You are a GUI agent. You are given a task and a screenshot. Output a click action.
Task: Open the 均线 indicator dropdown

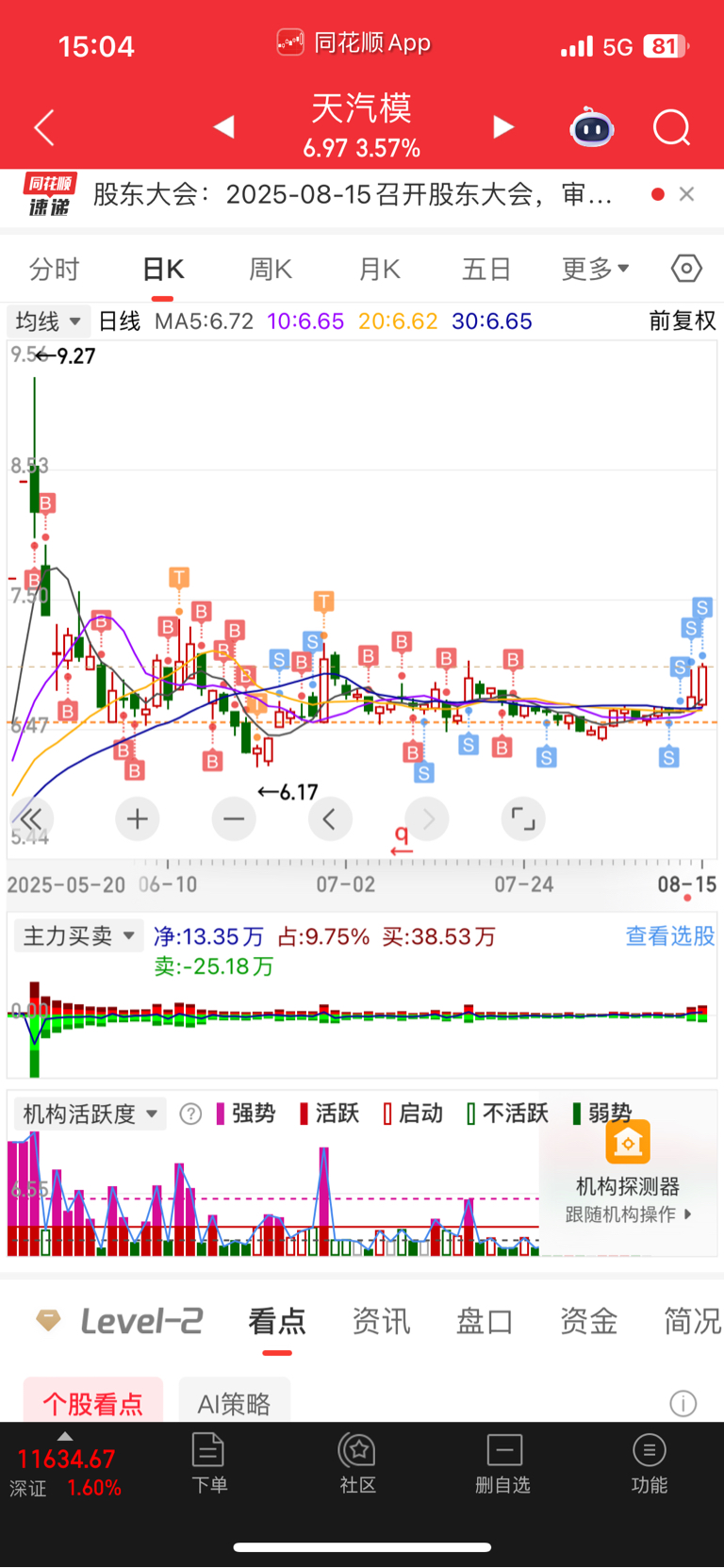tap(49, 322)
